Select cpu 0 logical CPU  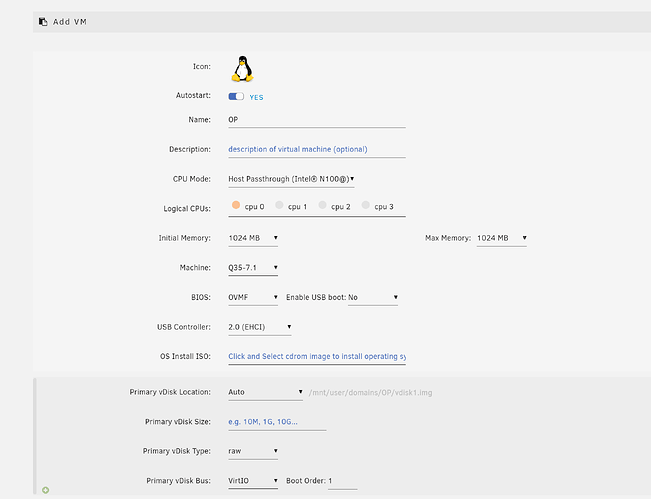pos(237,206)
